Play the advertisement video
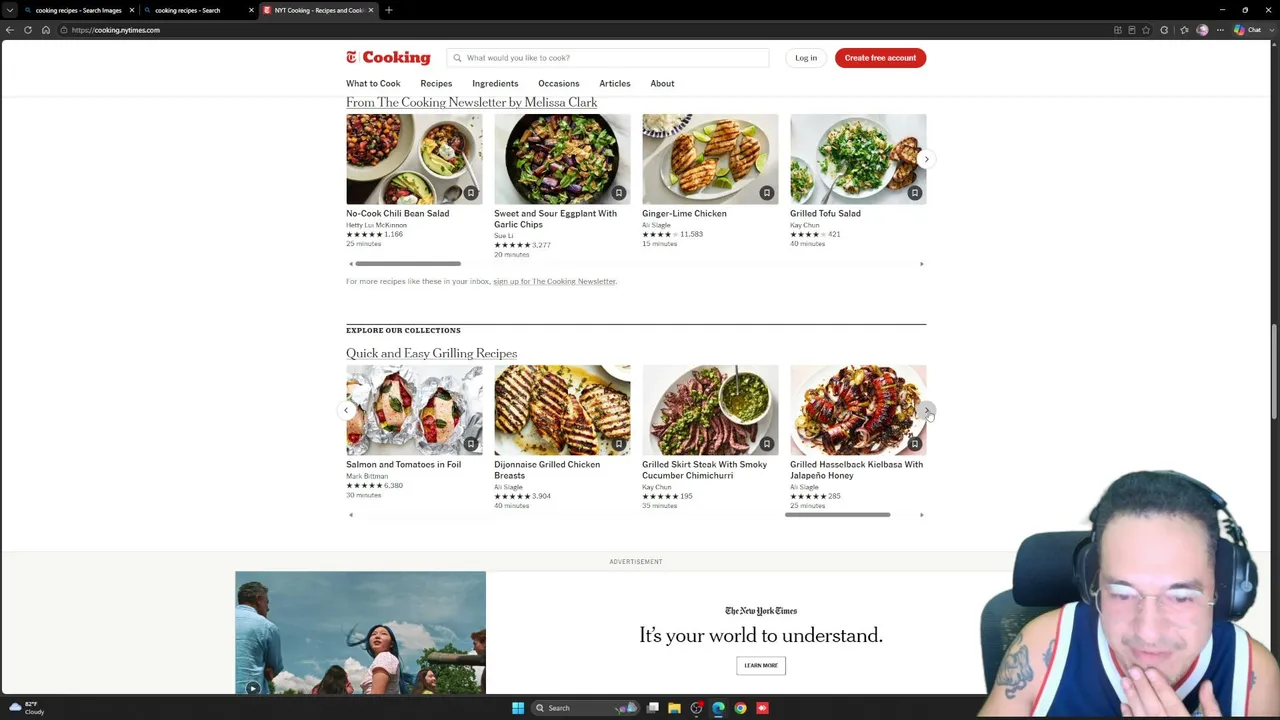 point(252,687)
